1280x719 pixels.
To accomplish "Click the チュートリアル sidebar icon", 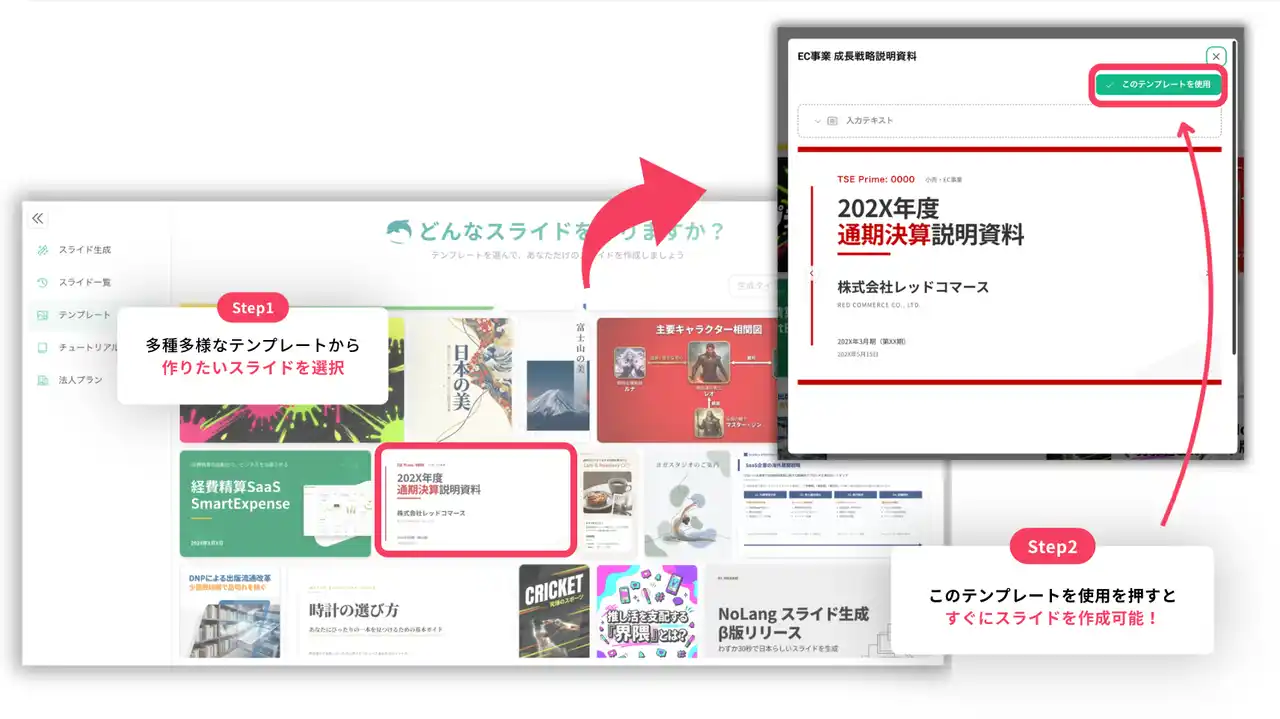I will [x=42, y=348].
